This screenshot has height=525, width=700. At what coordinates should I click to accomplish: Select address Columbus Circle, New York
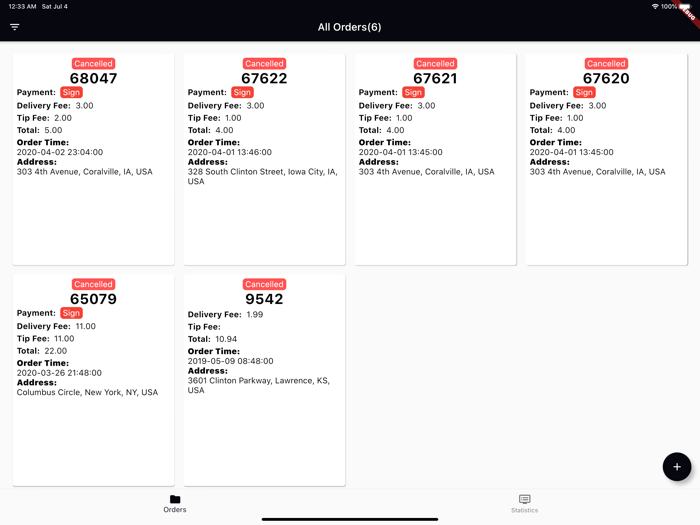coord(88,392)
